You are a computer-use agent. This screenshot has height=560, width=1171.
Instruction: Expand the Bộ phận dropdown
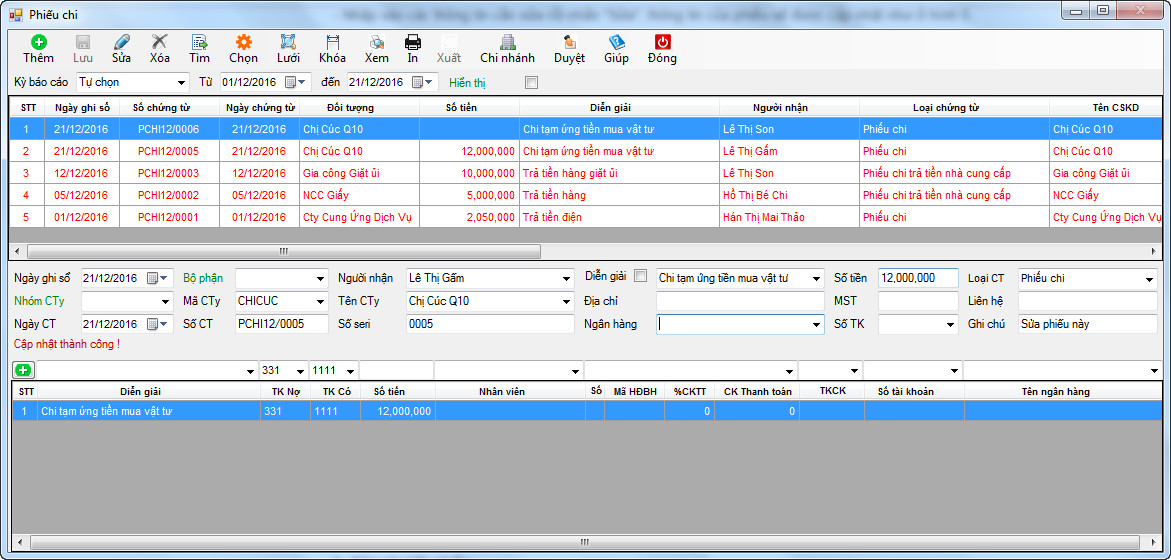[320, 279]
